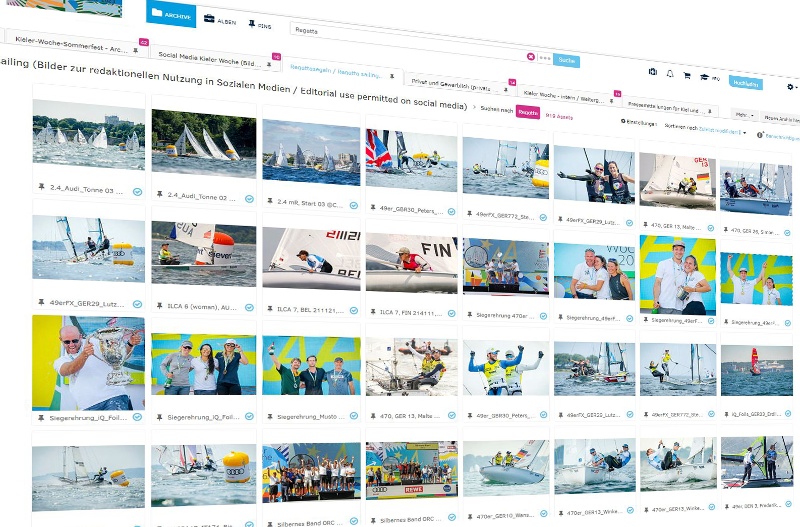Image resolution: width=800 pixels, height=527 pixels.
Task: Click the Alben briefcase icon
Action: [209, 18]
